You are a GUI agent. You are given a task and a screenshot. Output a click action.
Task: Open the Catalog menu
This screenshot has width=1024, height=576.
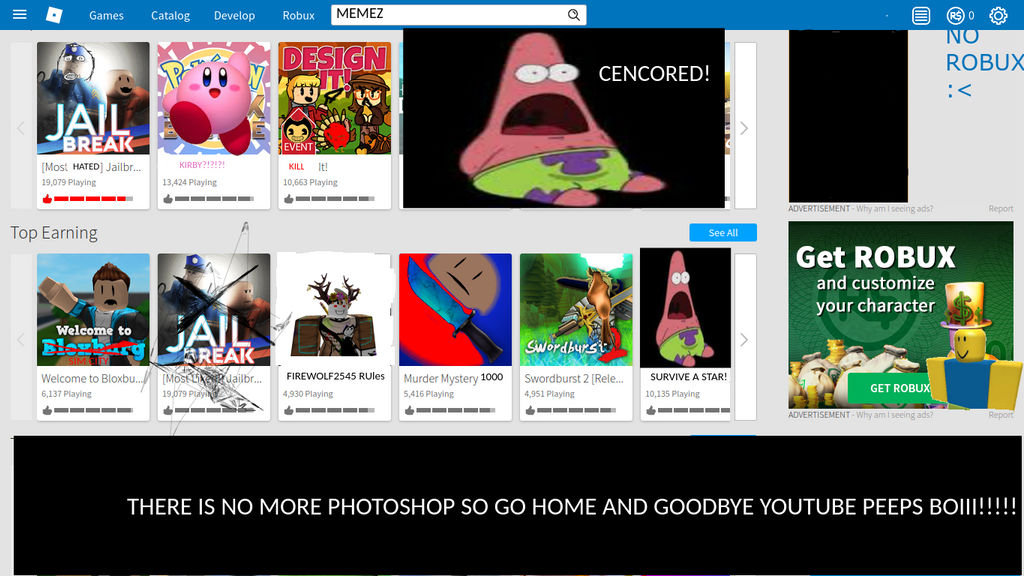170,15
